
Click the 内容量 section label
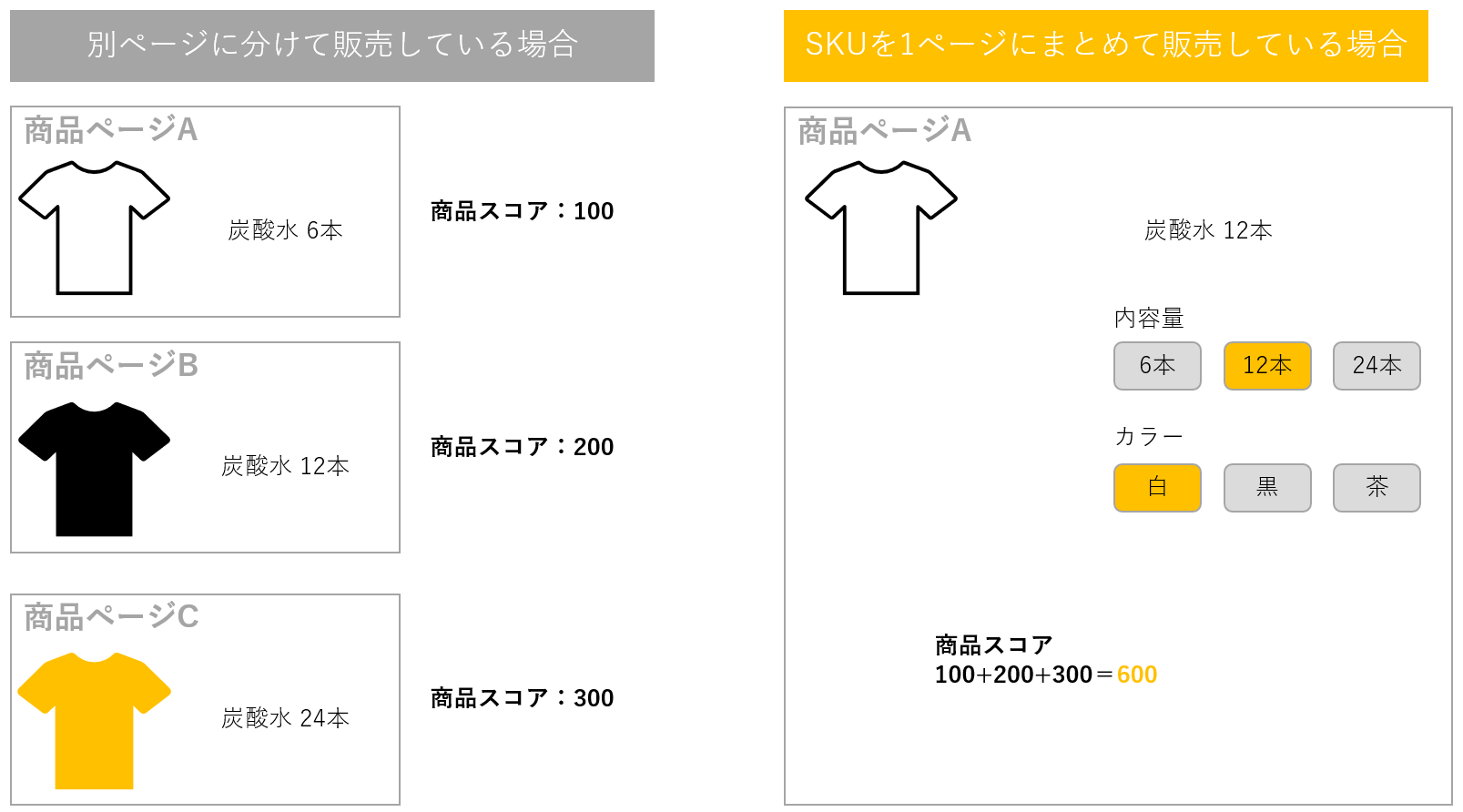coord(1149,319)
